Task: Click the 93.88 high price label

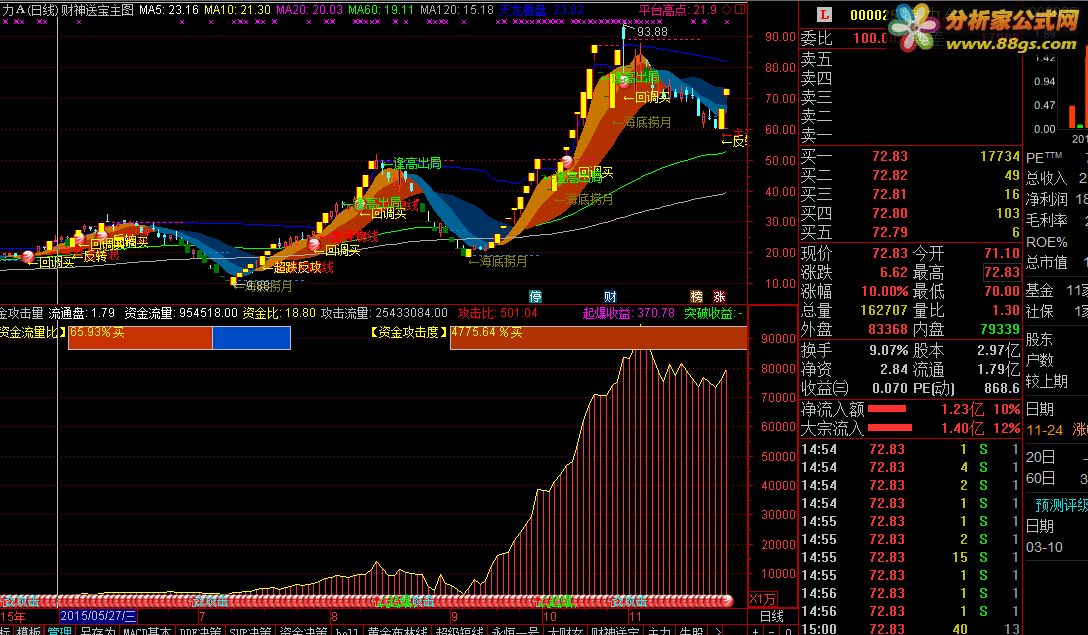Action: point(652,31)
